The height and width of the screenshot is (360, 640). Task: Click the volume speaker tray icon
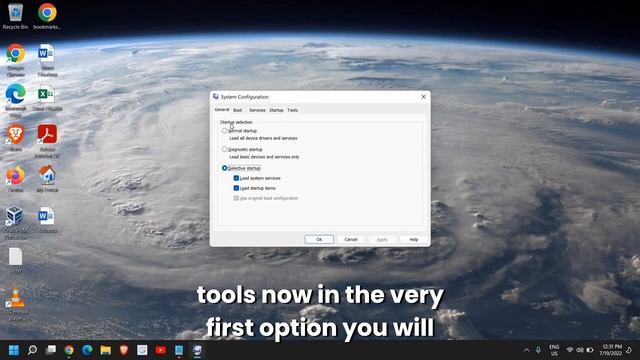tap(580, 350)
